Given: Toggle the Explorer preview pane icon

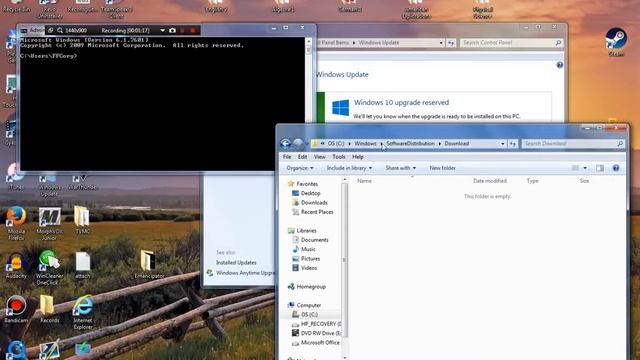Looking at the screenshot, I should [x=600, y=168].
